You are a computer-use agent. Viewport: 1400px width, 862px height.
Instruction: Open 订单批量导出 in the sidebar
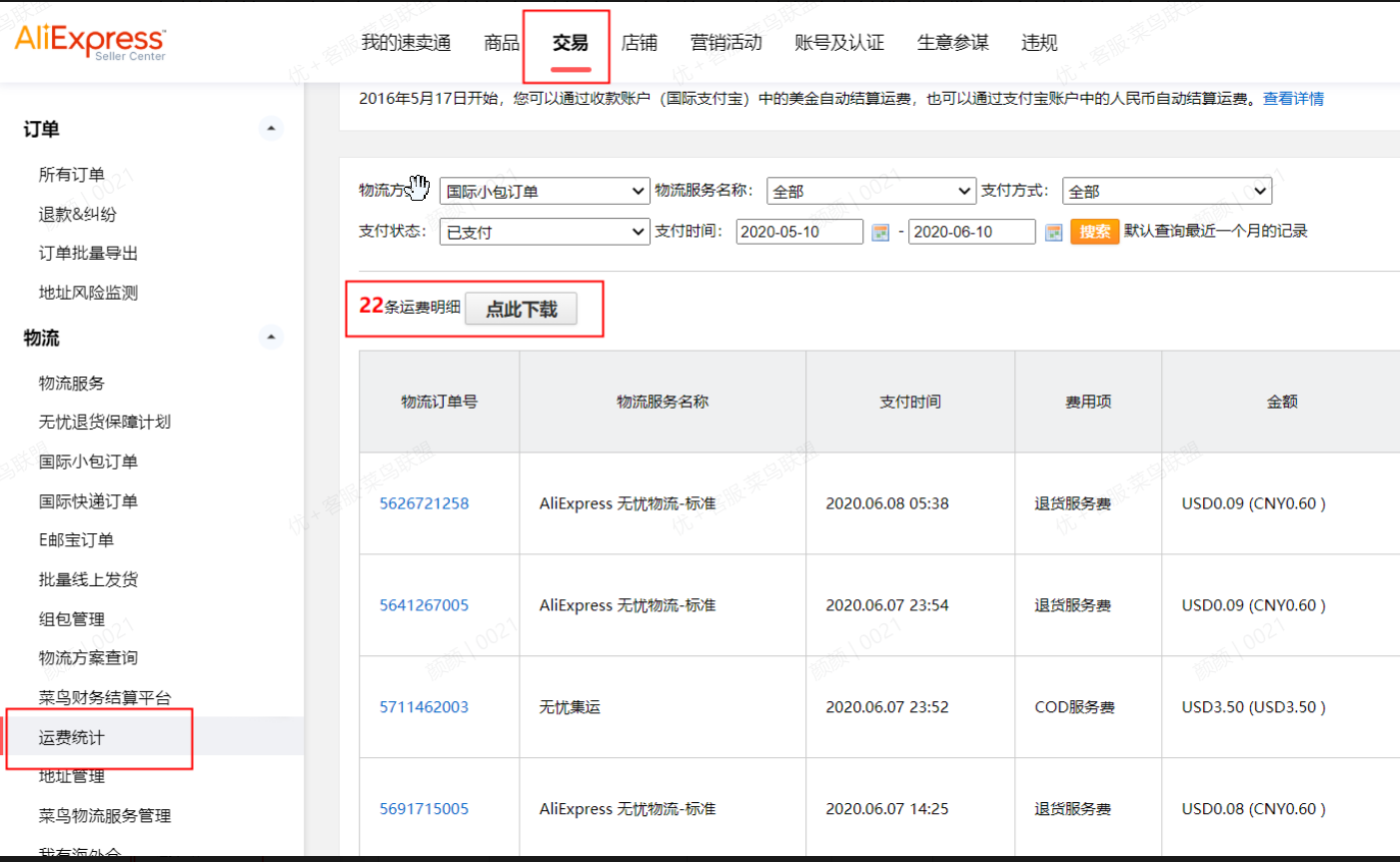88,254
